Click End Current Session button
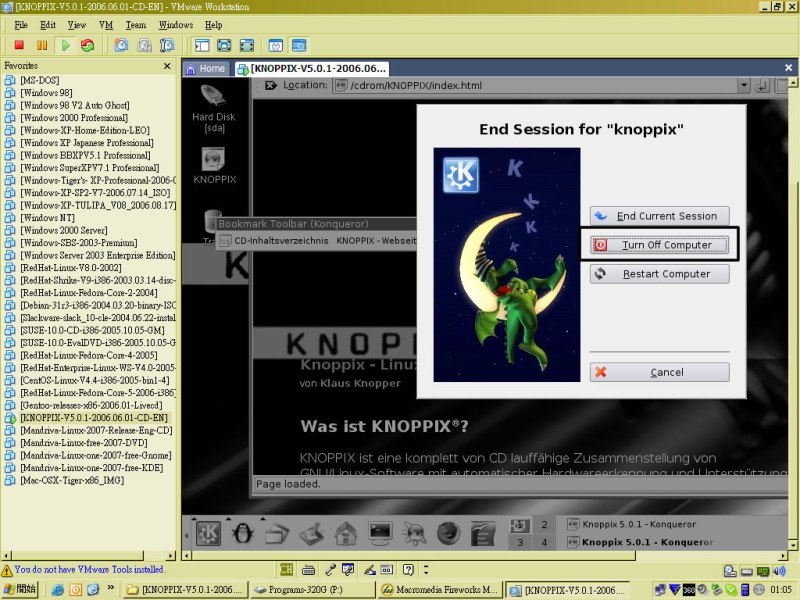The image size is (800, 600). click(660, 216)
